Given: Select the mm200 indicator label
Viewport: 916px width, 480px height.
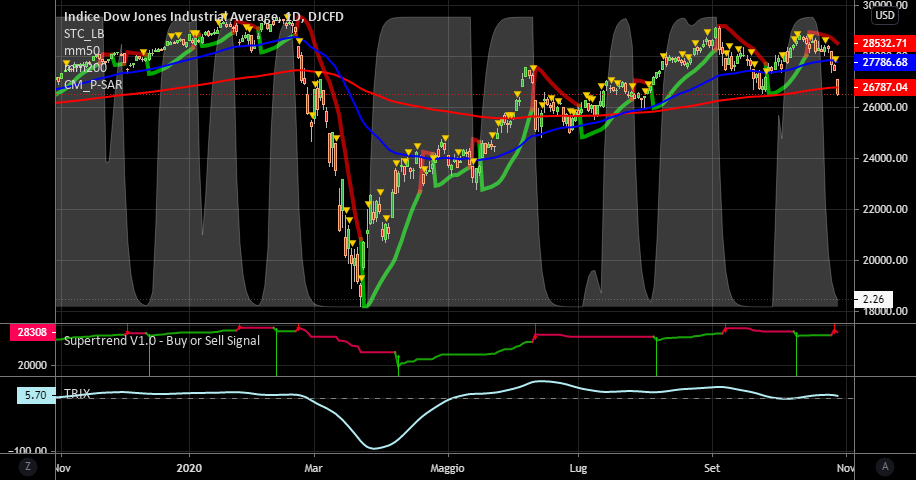Looking at the screenshot, I should pos(85,68).
